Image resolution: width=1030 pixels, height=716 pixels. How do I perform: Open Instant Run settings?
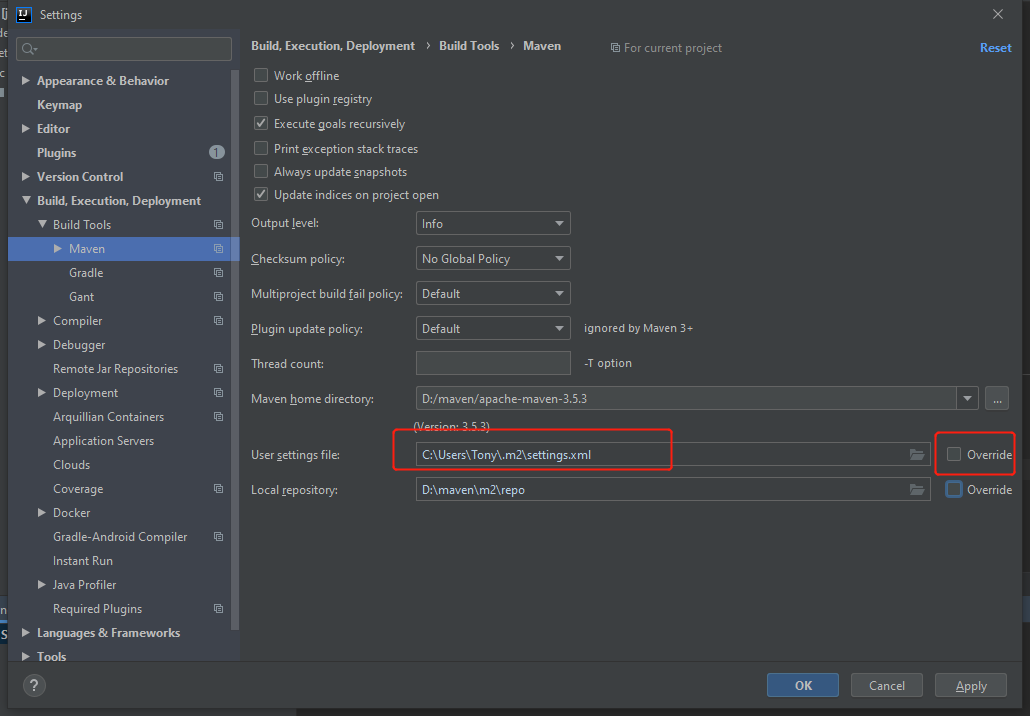coord(83,561)
